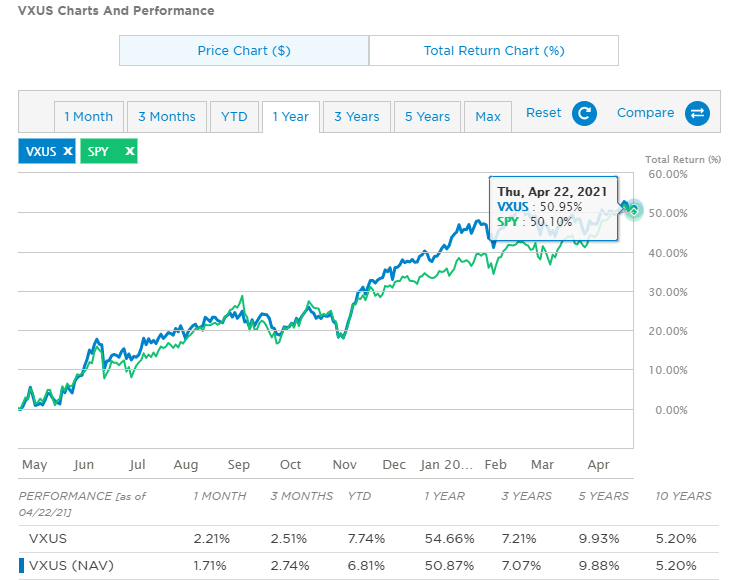Click the circular Reset refresh icon

[584, 113]
